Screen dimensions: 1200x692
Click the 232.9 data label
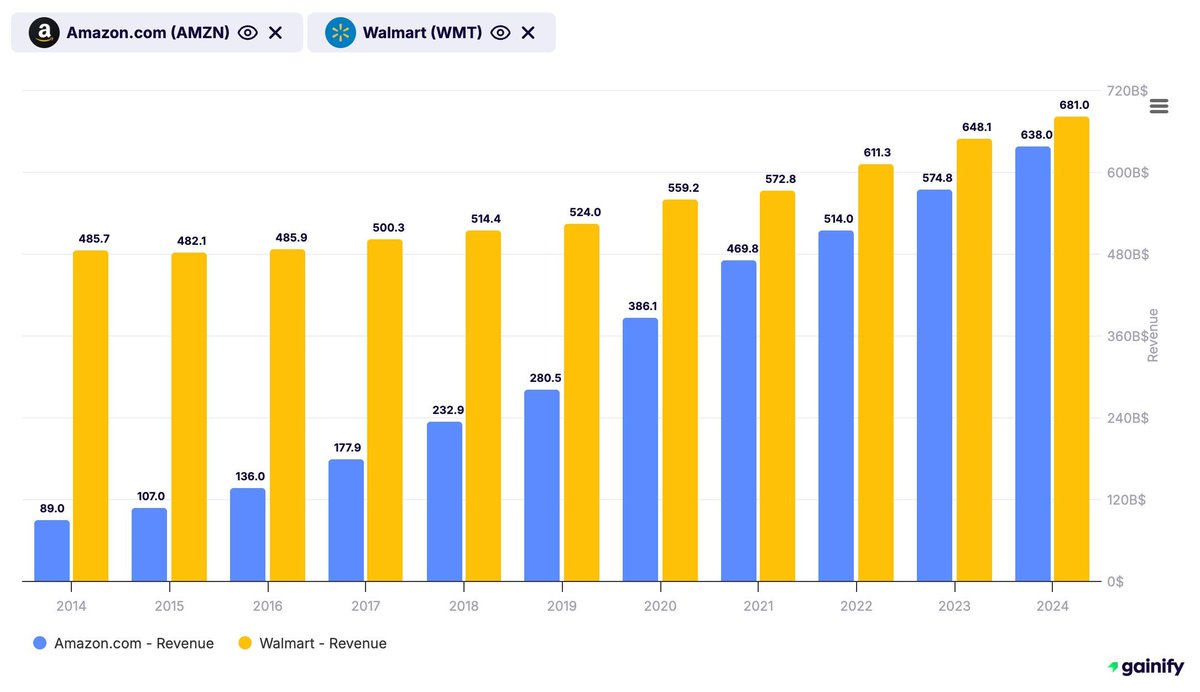click(446, 410)
